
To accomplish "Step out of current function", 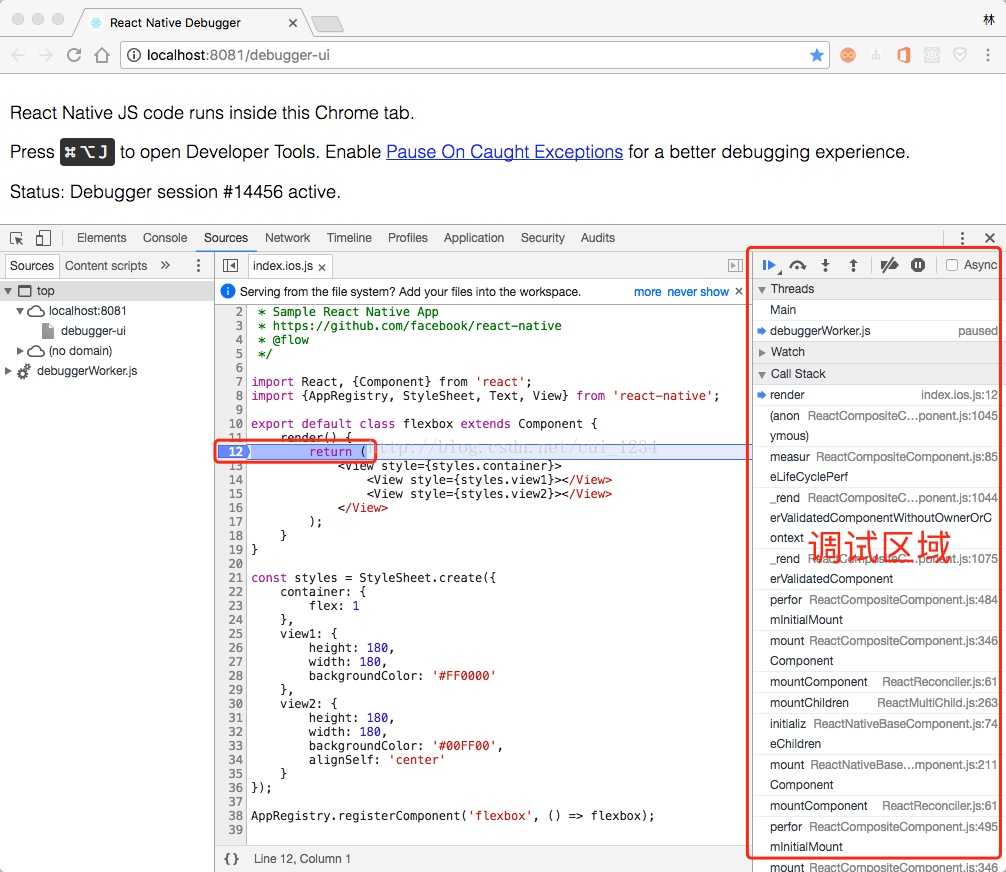I will tap(853, 265).
